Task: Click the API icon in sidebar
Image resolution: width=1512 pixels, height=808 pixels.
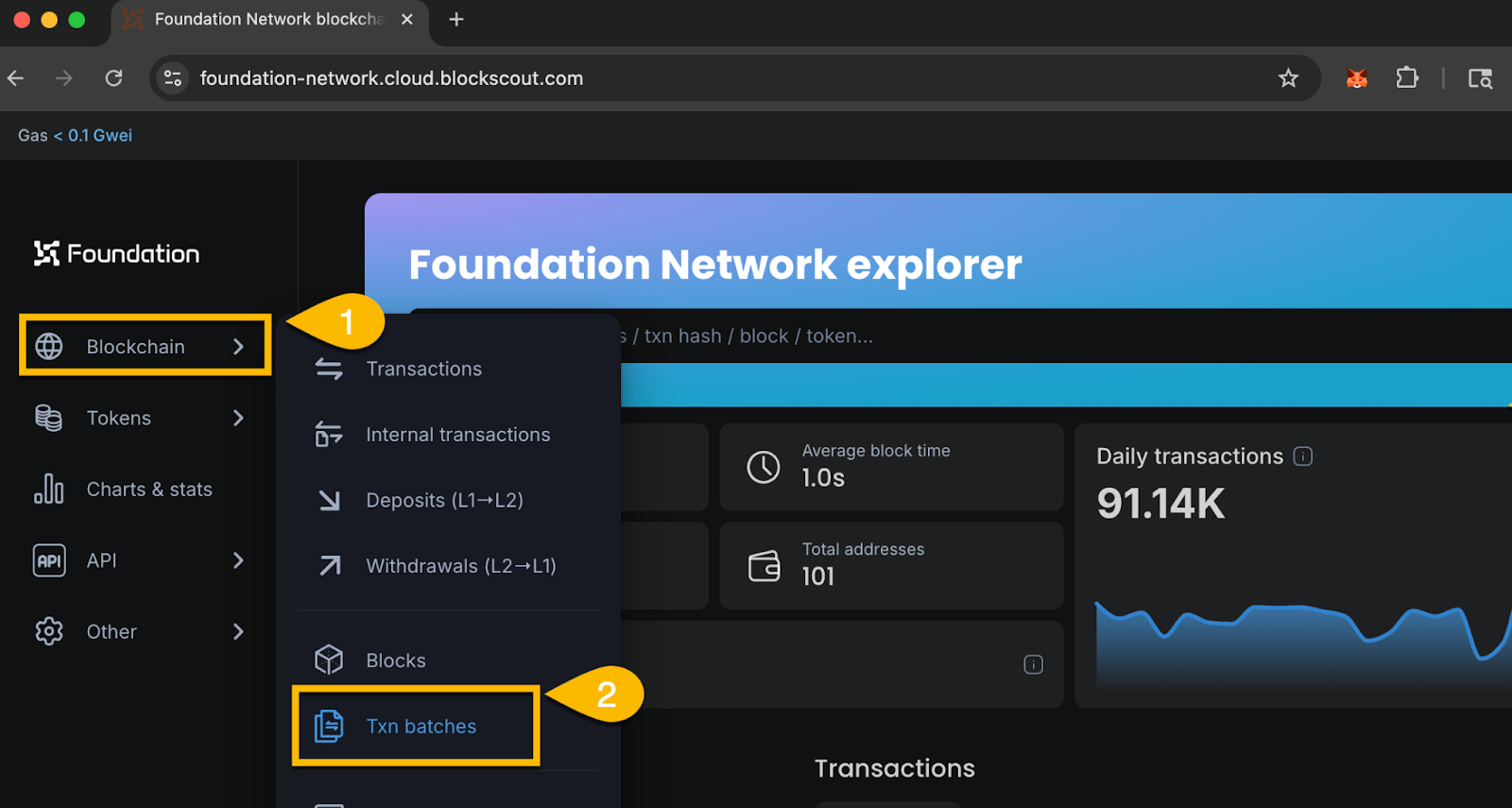Action: 49,560
